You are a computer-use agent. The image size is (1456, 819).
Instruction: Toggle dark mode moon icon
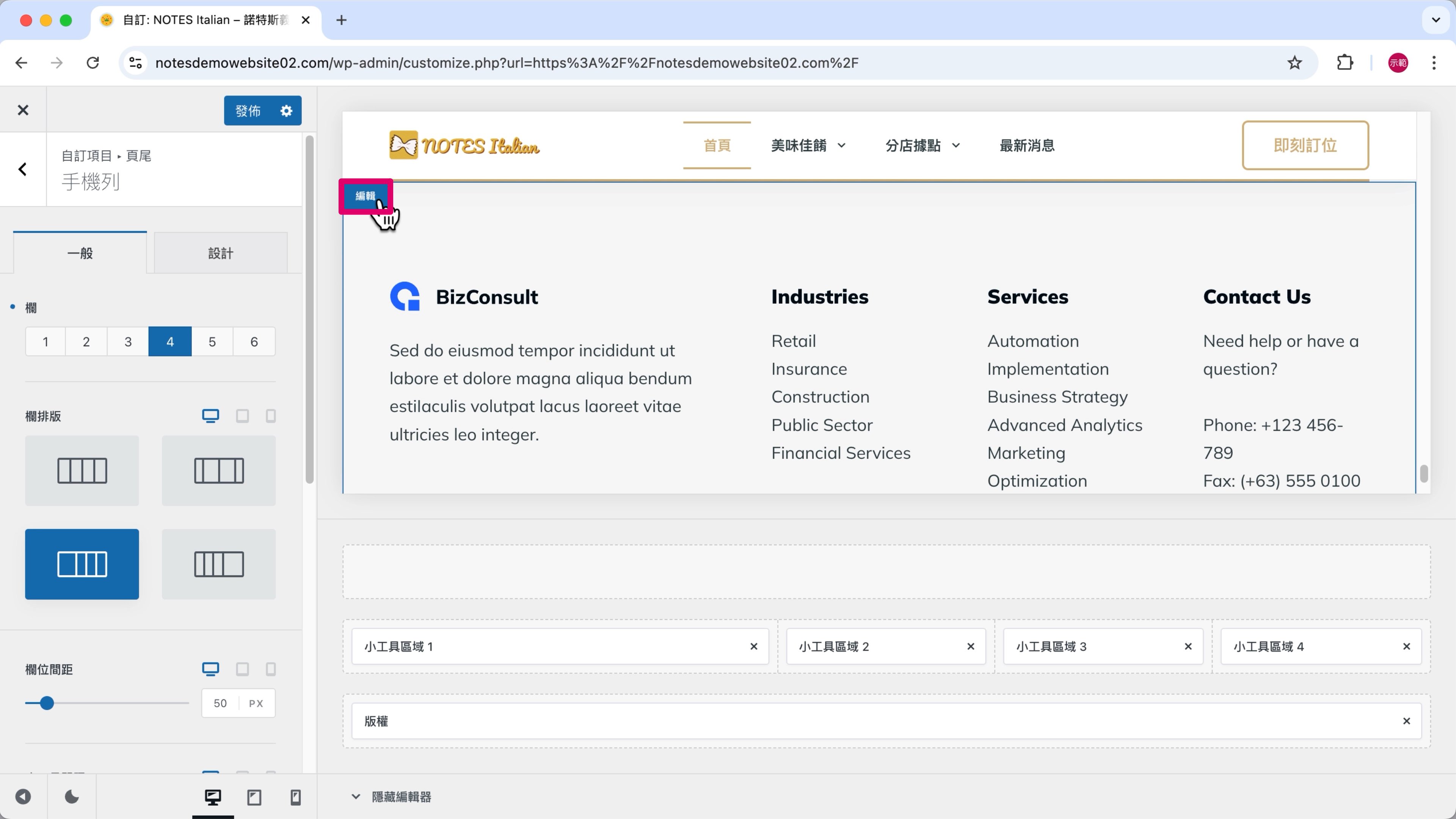pyautogui.click(x=72, y=797)
